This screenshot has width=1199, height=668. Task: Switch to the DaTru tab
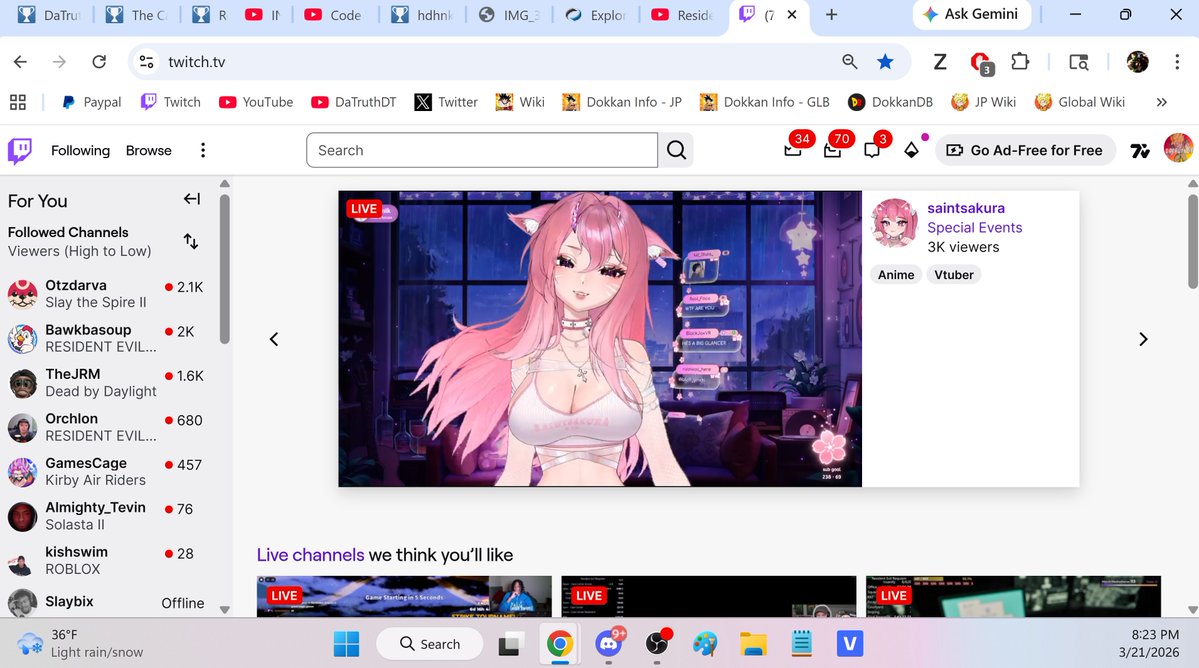pos(51,15)
